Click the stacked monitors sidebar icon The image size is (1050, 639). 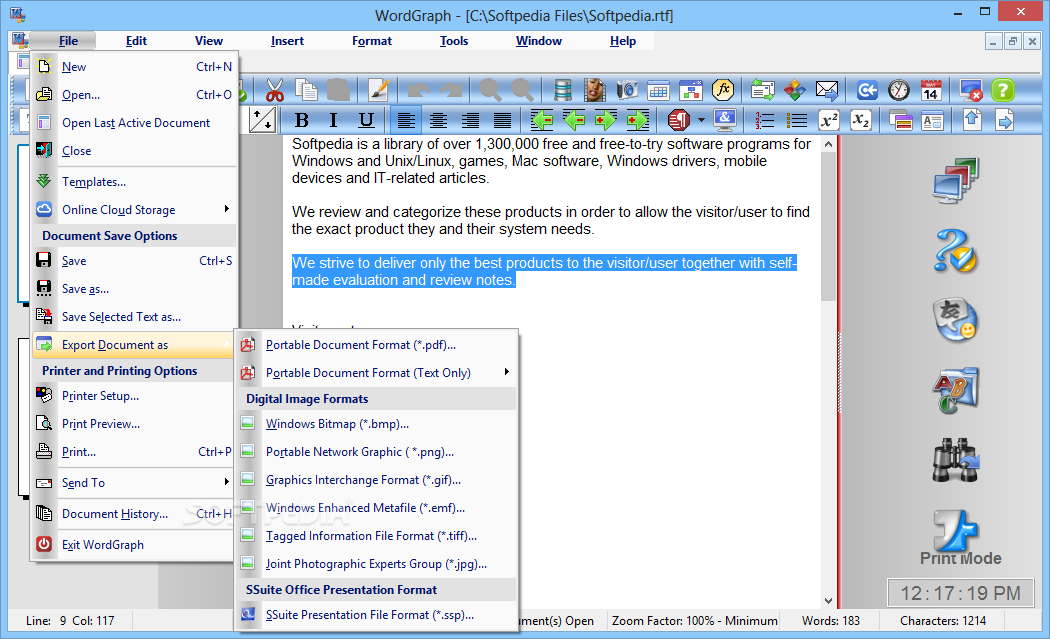(x=956, y=181)
